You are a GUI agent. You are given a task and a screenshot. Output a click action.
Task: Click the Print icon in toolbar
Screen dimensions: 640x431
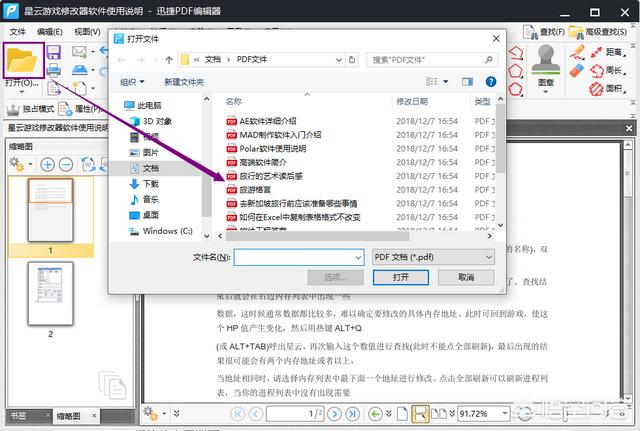[x=53, y=71]
